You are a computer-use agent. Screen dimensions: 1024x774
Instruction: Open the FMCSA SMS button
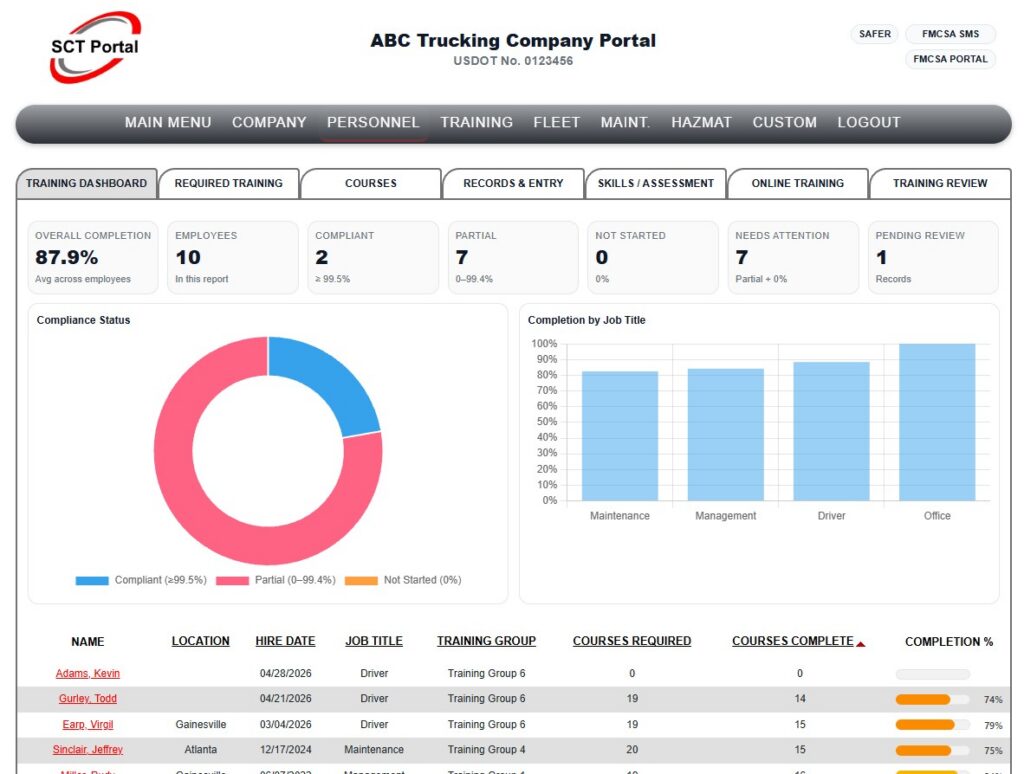950,34
